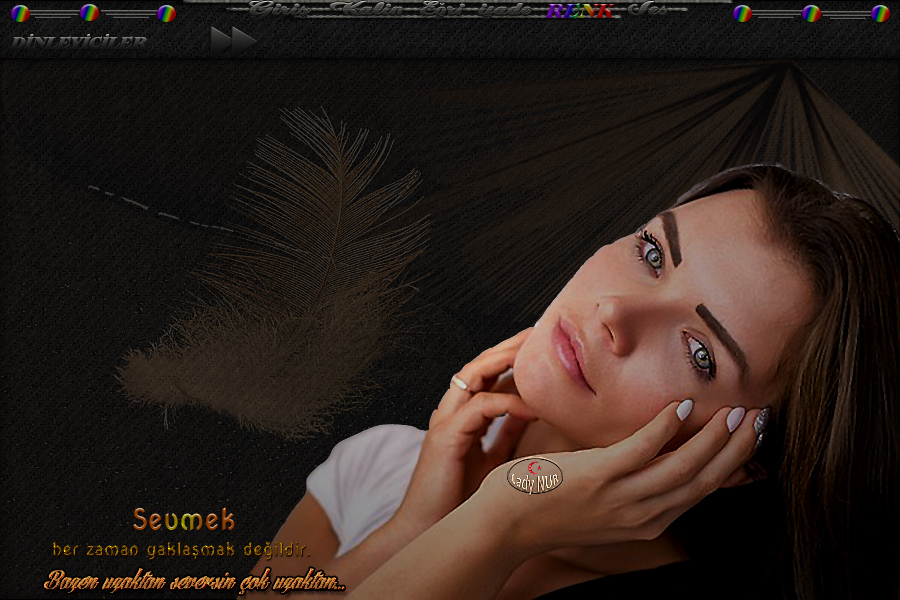Click the third rainbow orb in the top-left group
This screenshot has height=600, width=900.
166,13
